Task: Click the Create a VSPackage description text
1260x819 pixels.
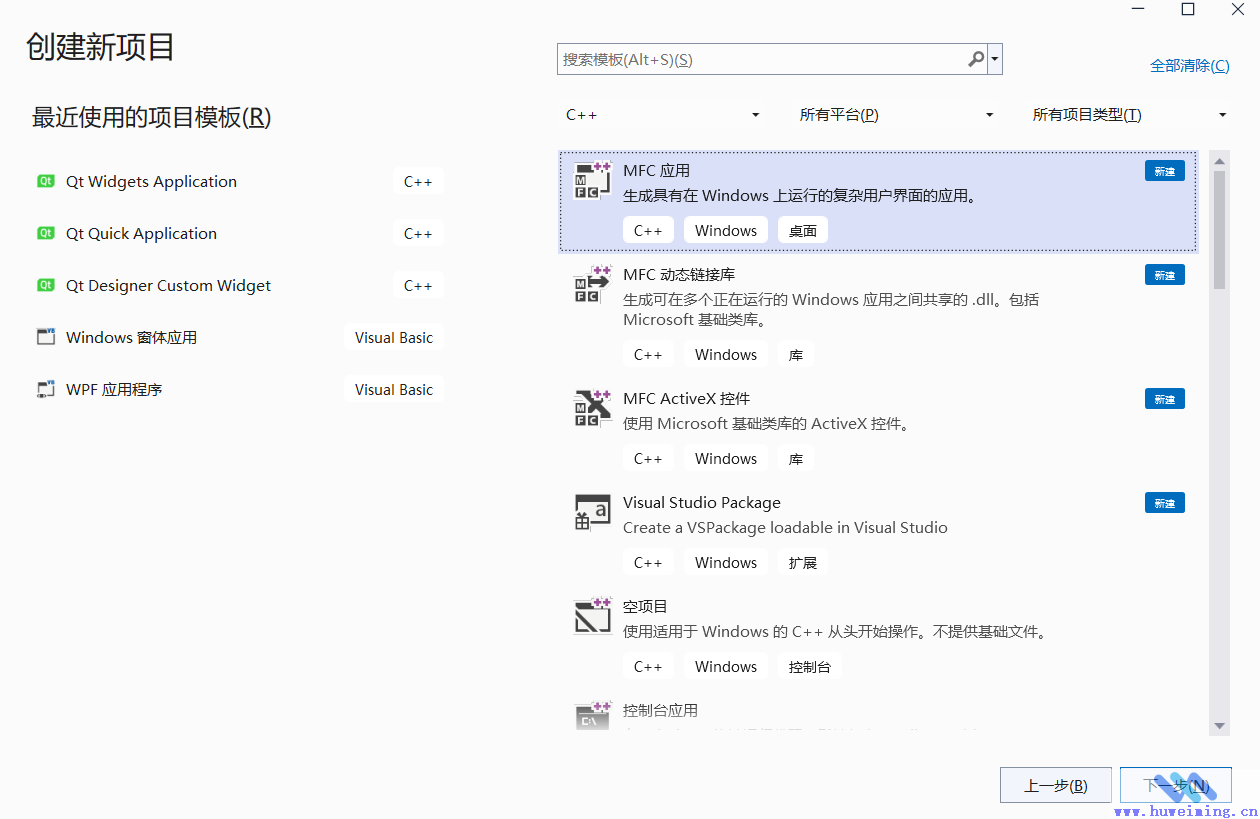Action: 785,527
